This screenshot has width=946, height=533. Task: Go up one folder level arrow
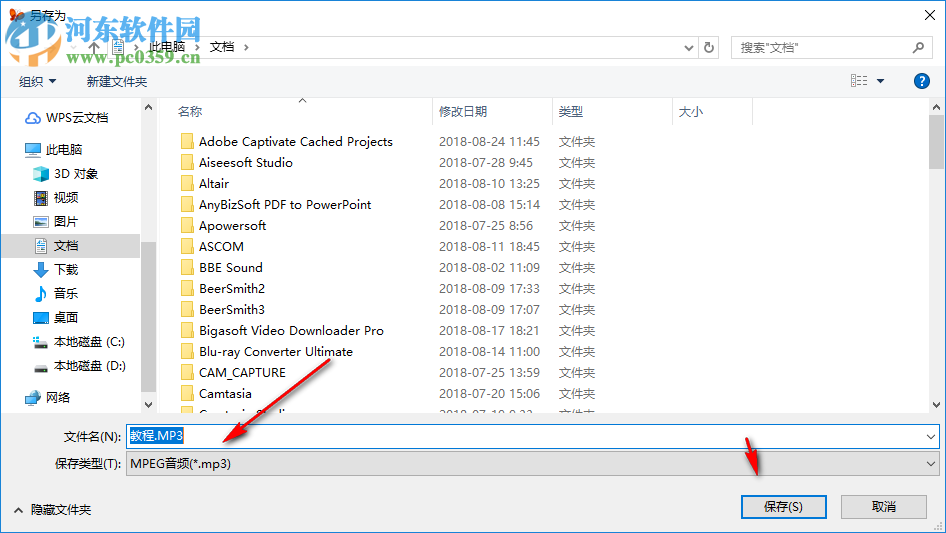[94, 47]
